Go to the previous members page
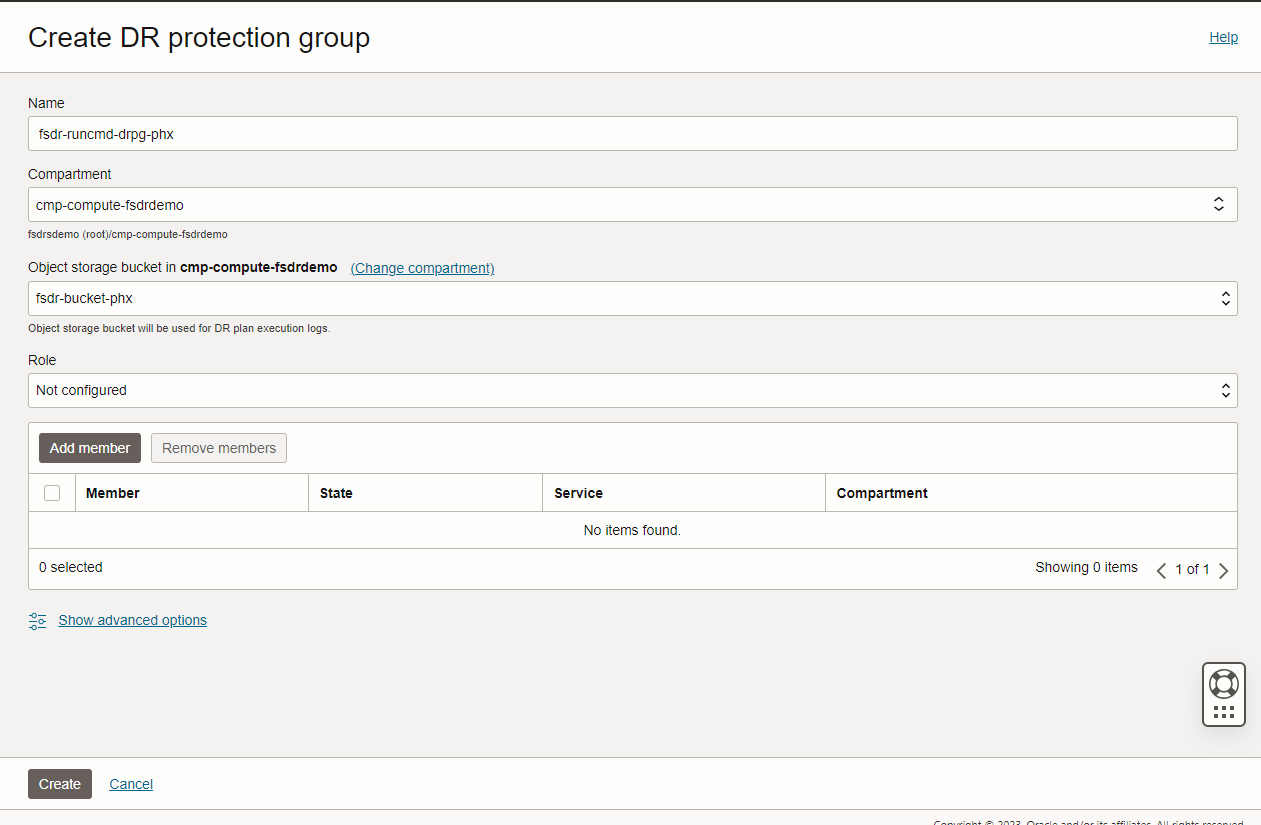 pyautogui.click(x=1161, y=570)
